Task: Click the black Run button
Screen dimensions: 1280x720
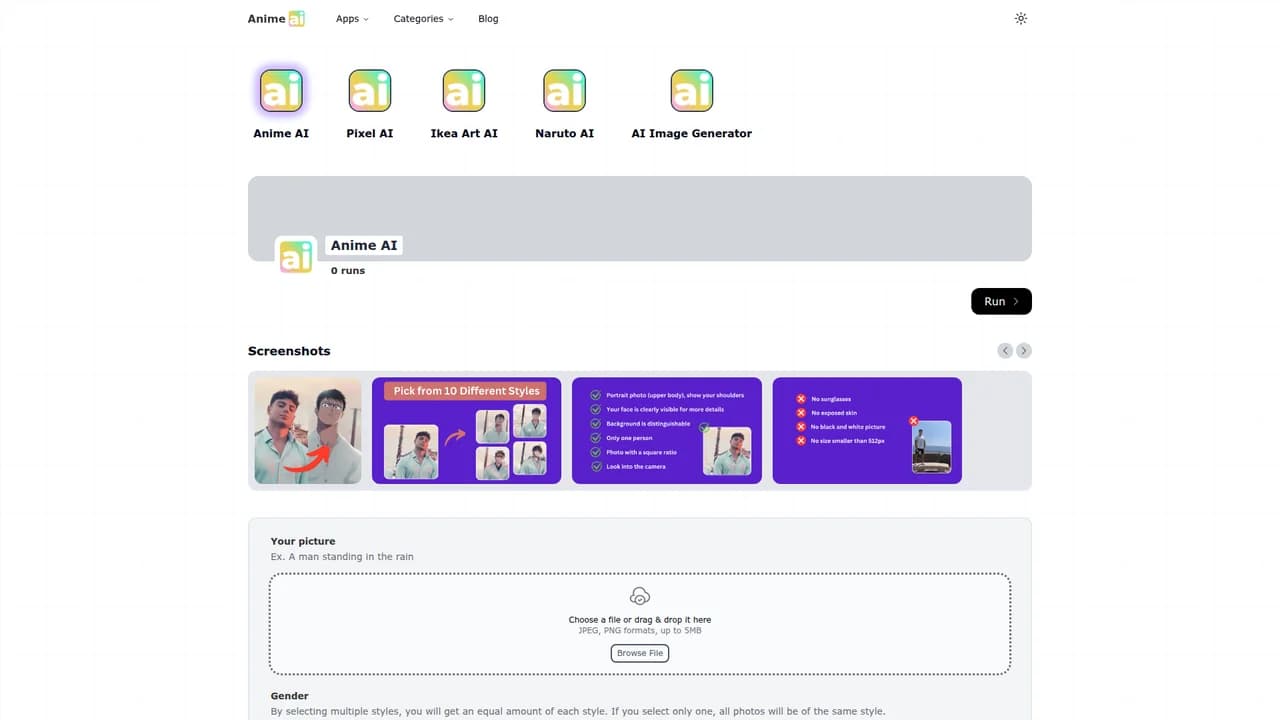Action: pyautogui.click(x=1001, y=301)
